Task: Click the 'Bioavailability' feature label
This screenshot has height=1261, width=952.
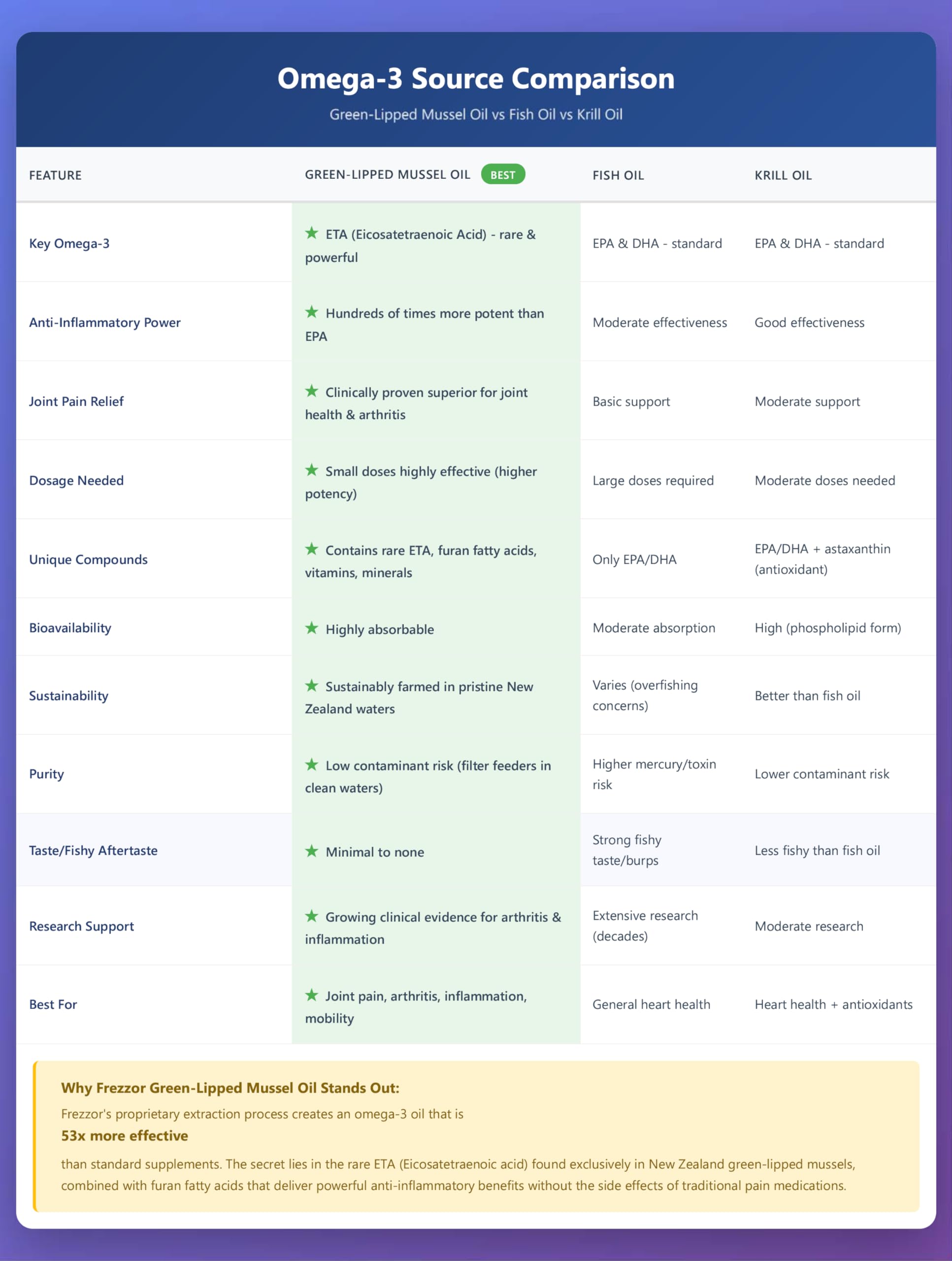Action: tap(70, 628)
